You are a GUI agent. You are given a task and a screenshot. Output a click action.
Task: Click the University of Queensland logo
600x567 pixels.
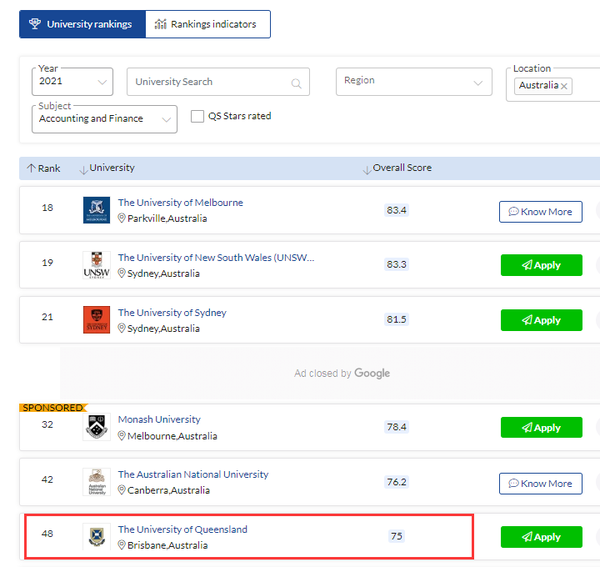96,536
